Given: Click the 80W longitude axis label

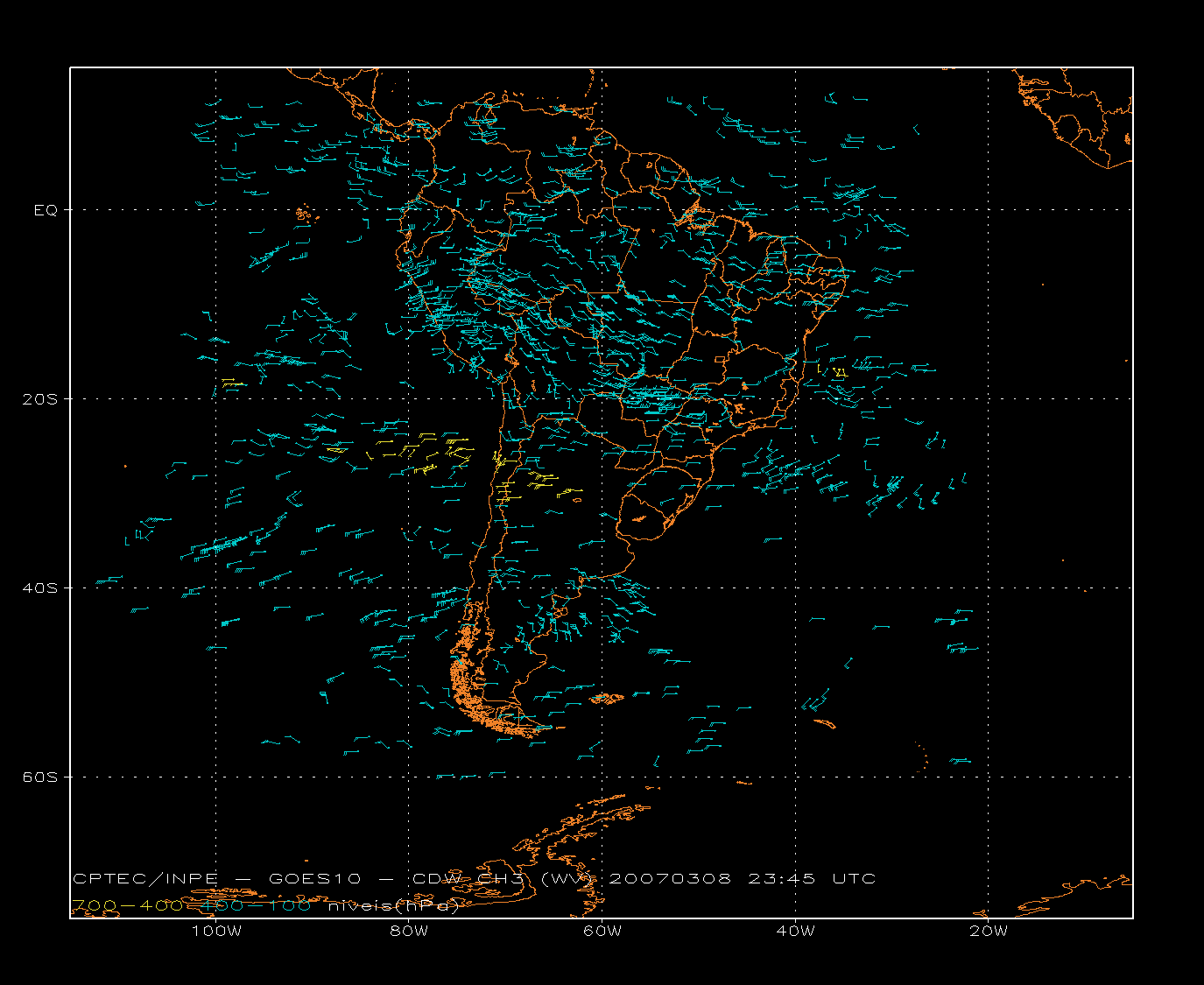Looking at the screenshot, I should [409, 931].
